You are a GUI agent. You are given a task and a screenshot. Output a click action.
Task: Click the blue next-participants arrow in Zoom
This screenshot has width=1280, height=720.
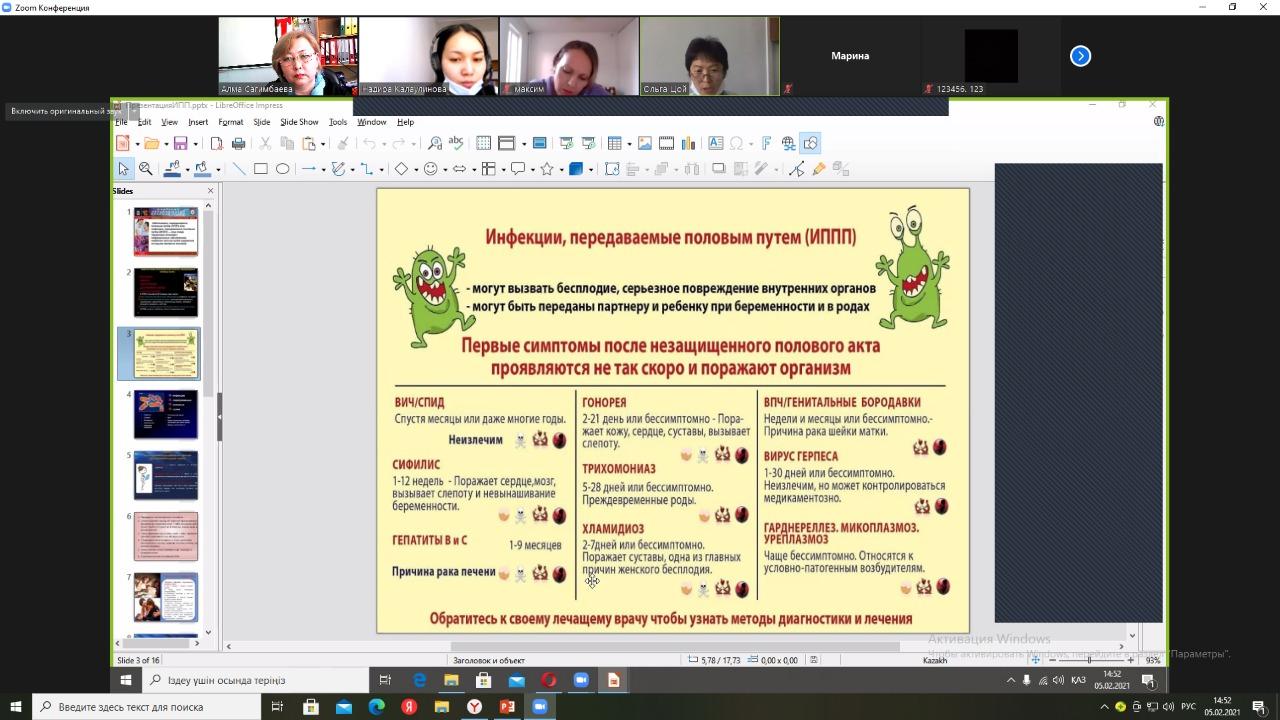coord(1080,56)
